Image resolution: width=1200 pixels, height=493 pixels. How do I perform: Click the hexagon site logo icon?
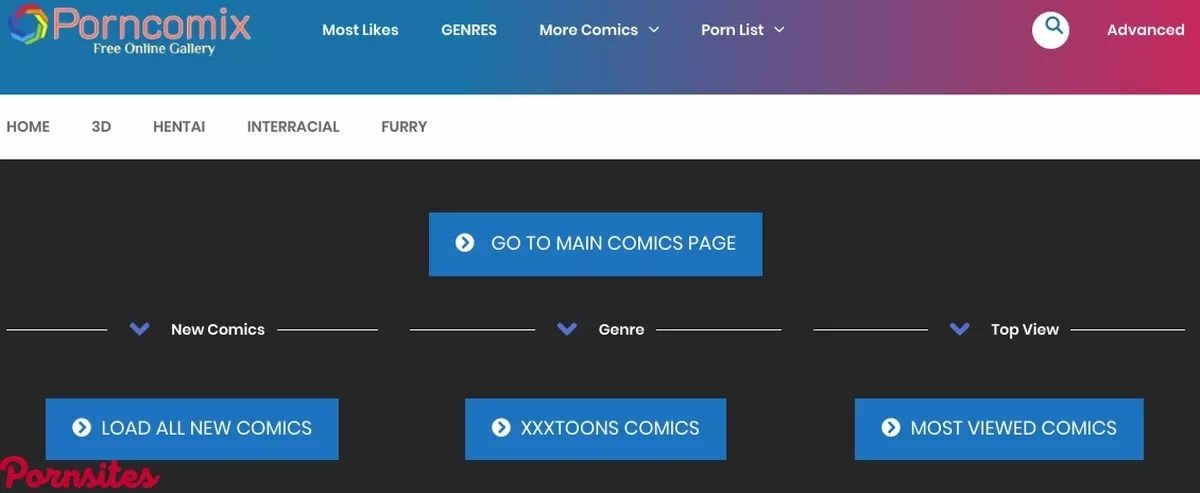click(x=28, y=25)
